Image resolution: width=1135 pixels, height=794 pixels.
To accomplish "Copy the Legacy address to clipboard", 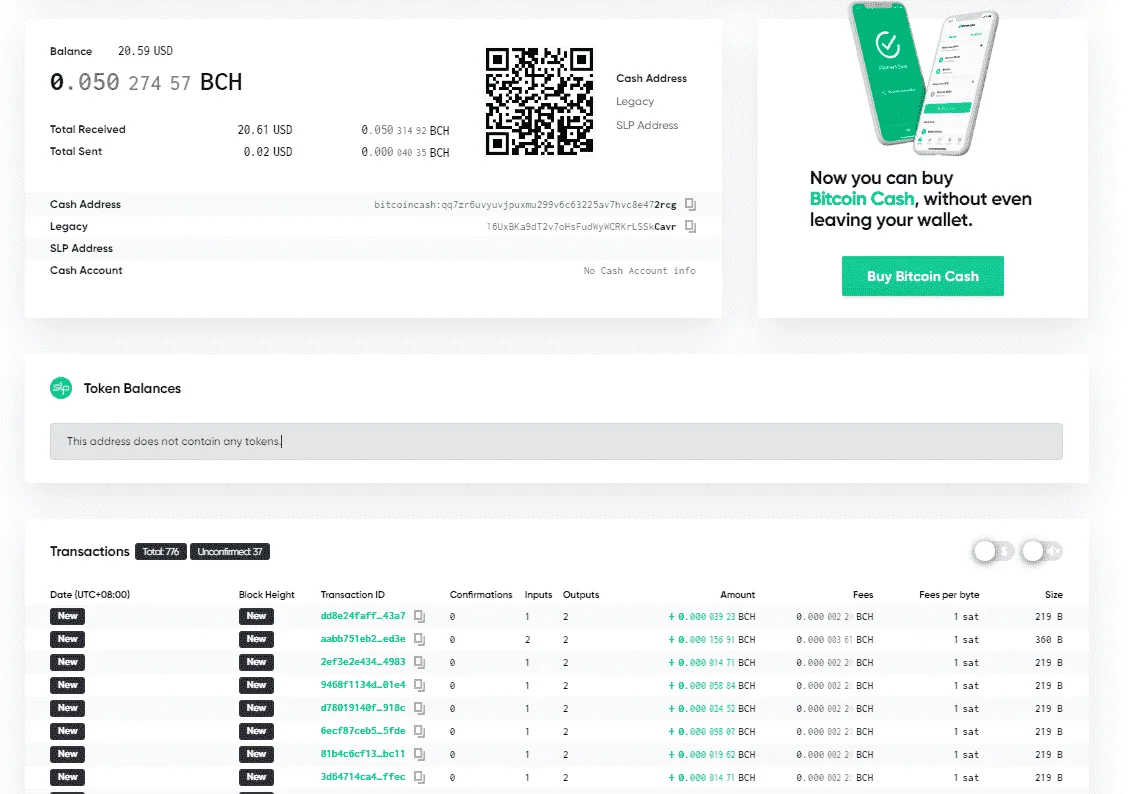I will [691, 227].
